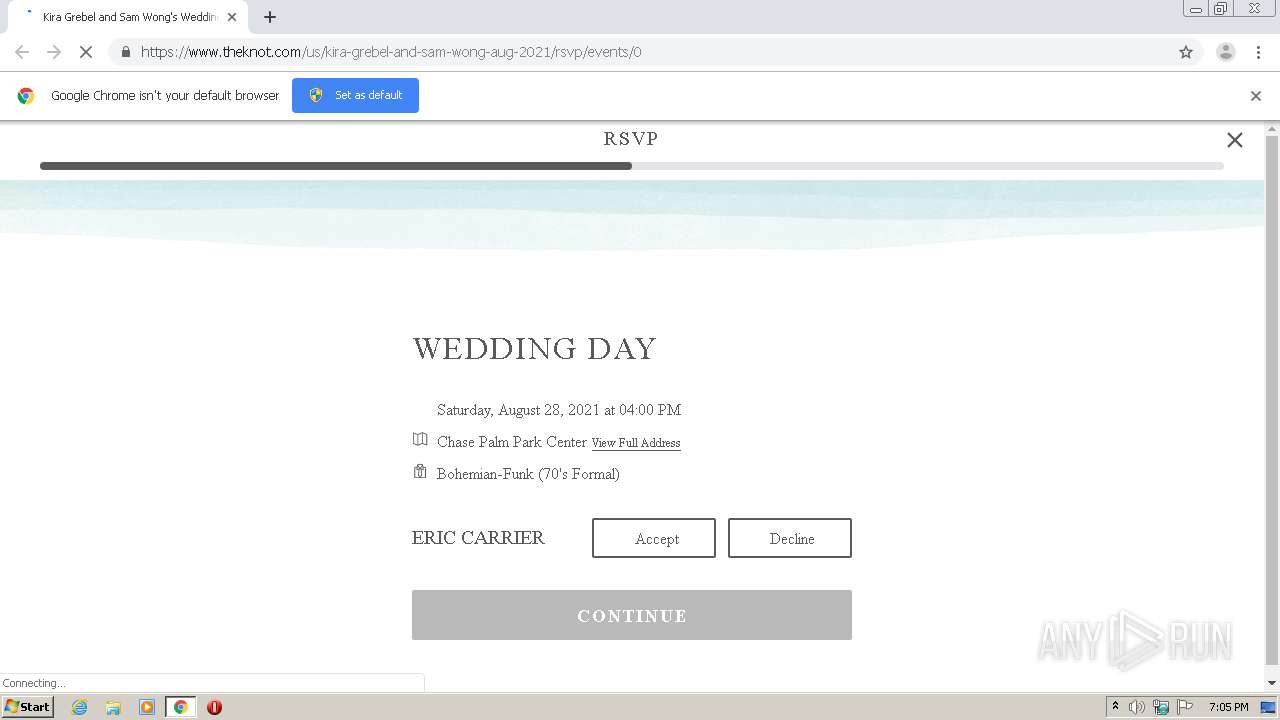Click the Chrome logo in the infobar
Image resolution: width=1280 pixels, height=720 pixels.
click(26, 96)
